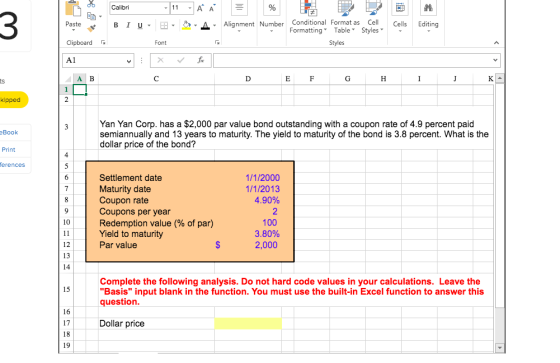The width and height of the screenshot is (560, 363).
Task: Open Conditional Formatting menu
Action: [x=308, y=17]
